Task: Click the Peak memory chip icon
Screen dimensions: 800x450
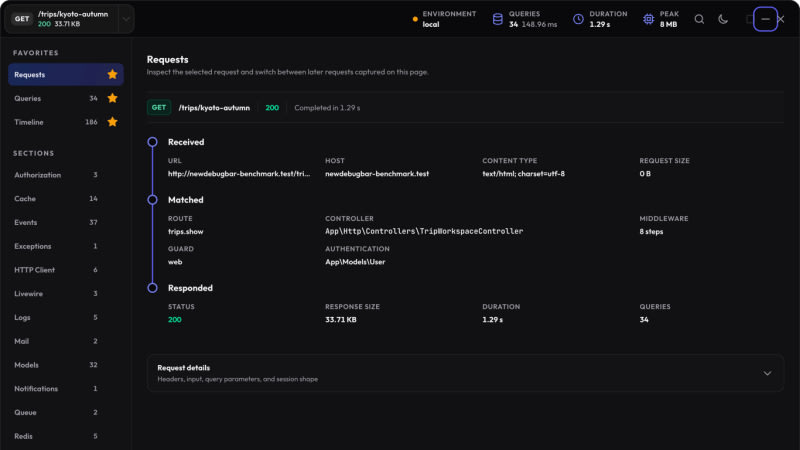Action: pos(648,19)
